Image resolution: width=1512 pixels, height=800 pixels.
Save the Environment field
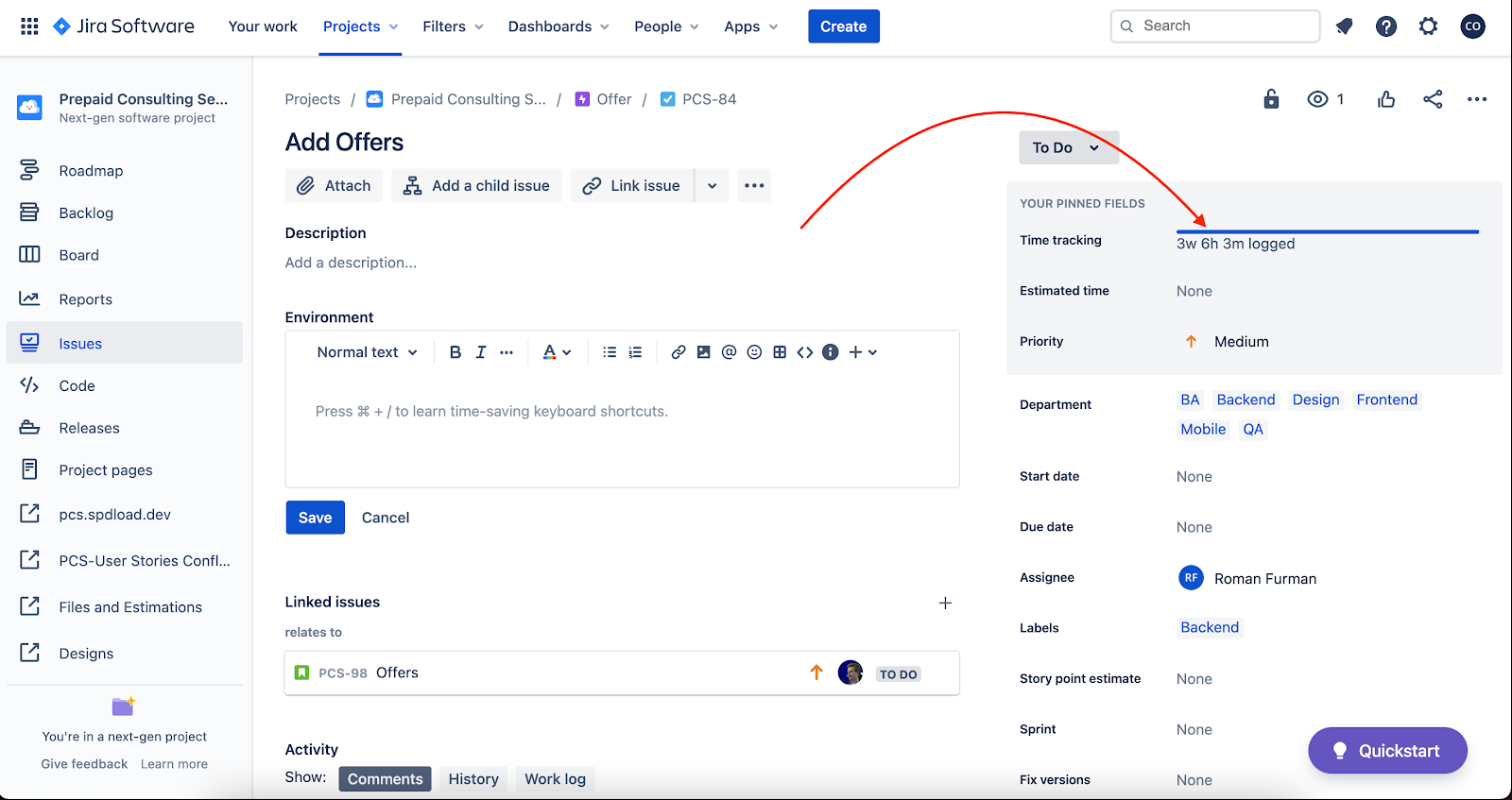click(x=316, y=518)
